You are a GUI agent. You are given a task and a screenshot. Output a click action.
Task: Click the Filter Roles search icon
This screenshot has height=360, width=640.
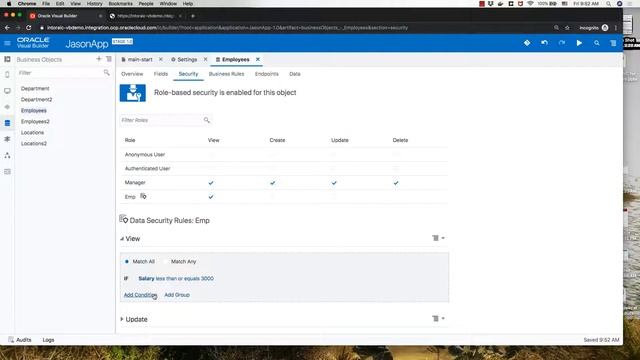pos(207,120)
